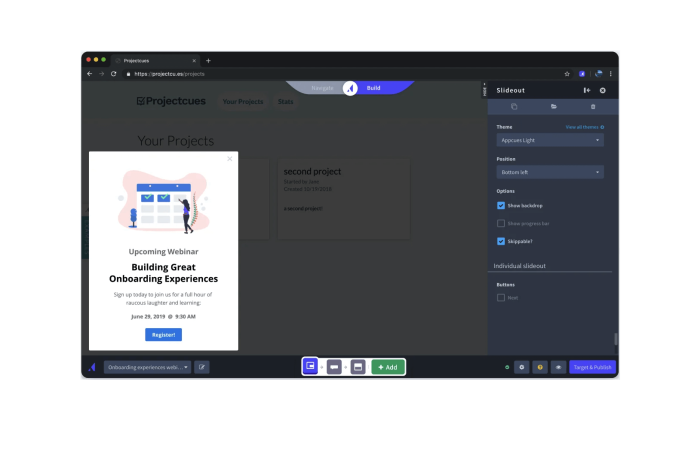This screenshot has height=451, width=700.
Task: Select the third step icon
Action: pyautogui.click(x=358, y=367)
